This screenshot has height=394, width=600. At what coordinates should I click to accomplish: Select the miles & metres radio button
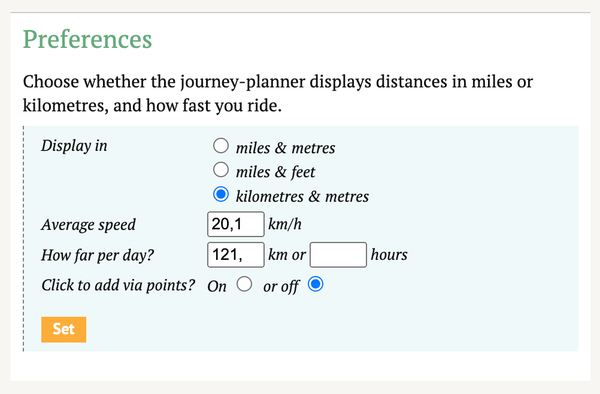click(221, 146)
